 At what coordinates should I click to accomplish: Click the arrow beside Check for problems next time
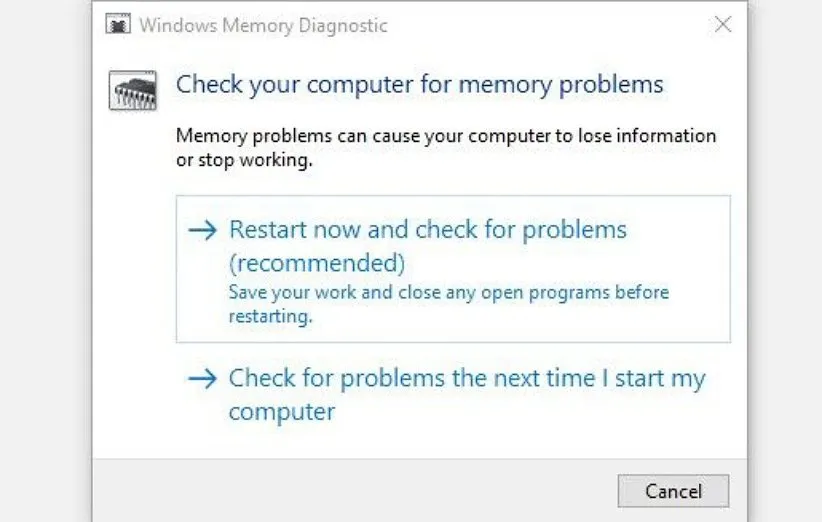[202, 379]
